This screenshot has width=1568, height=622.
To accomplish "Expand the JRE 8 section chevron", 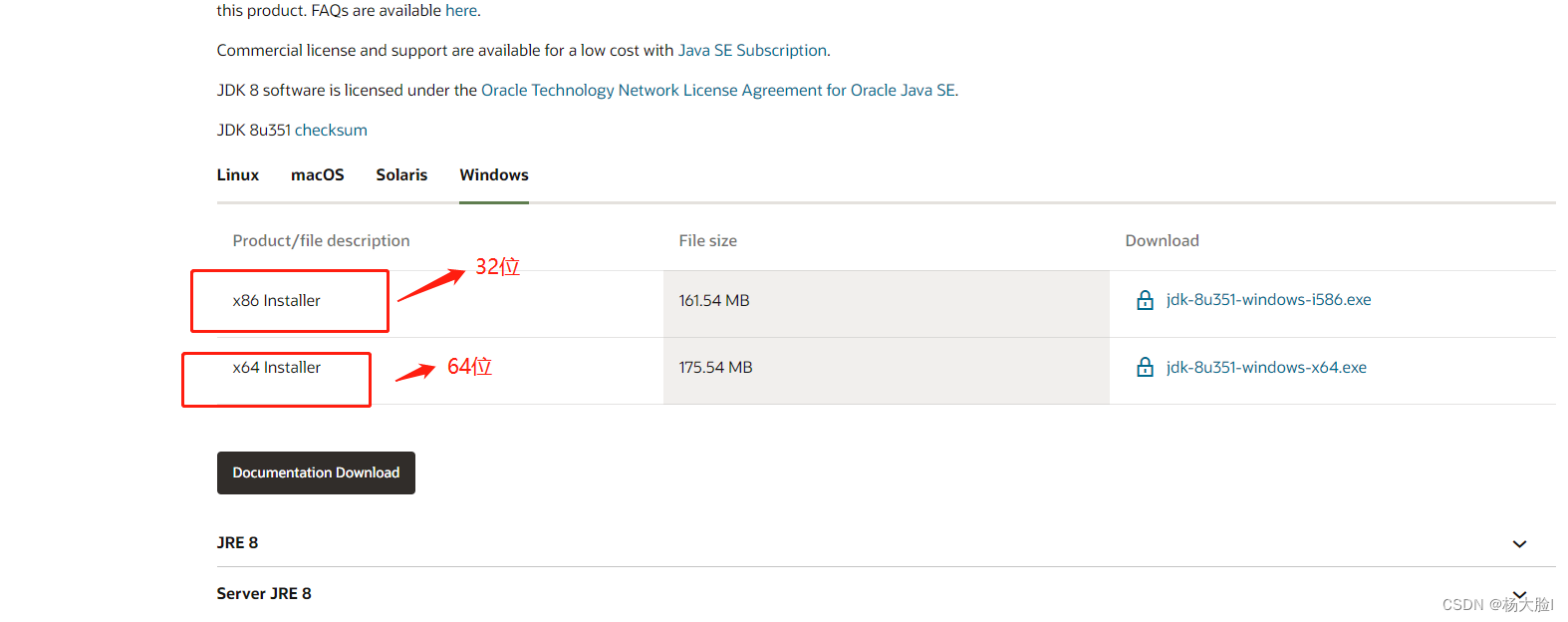I will coord(1519,544).
